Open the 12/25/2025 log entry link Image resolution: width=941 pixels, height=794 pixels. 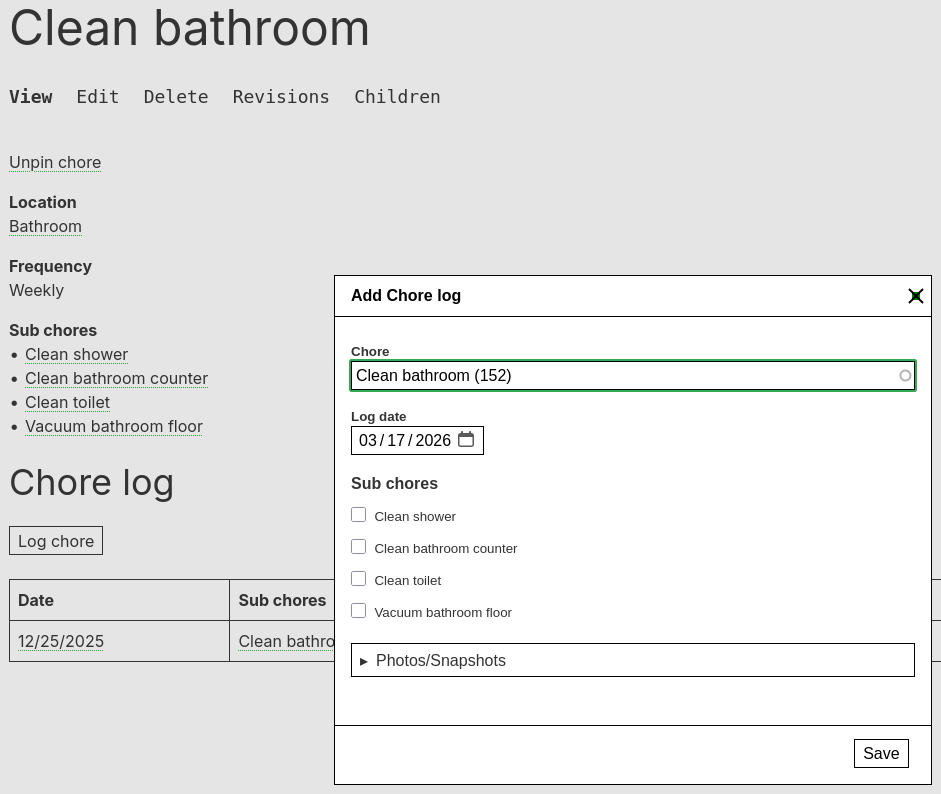[61, 641]
